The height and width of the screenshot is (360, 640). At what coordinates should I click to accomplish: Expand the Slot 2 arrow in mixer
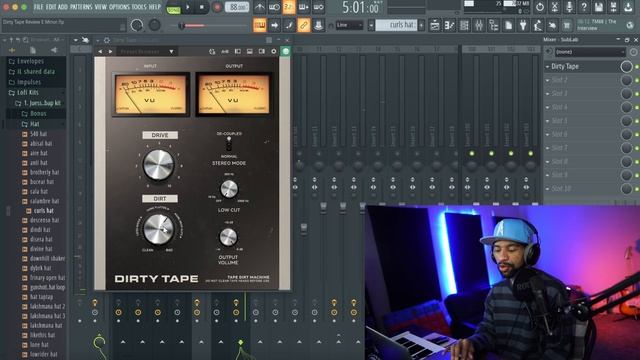(x=547, y=80)
